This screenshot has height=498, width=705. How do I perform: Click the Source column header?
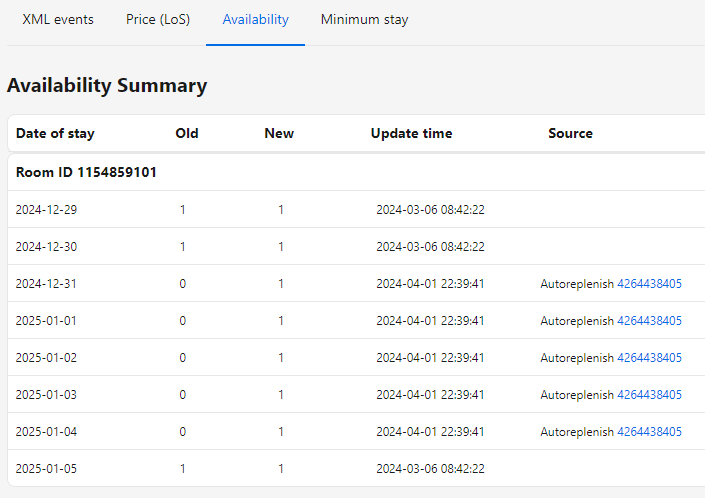pyautogui.click(x=570, y=133)
